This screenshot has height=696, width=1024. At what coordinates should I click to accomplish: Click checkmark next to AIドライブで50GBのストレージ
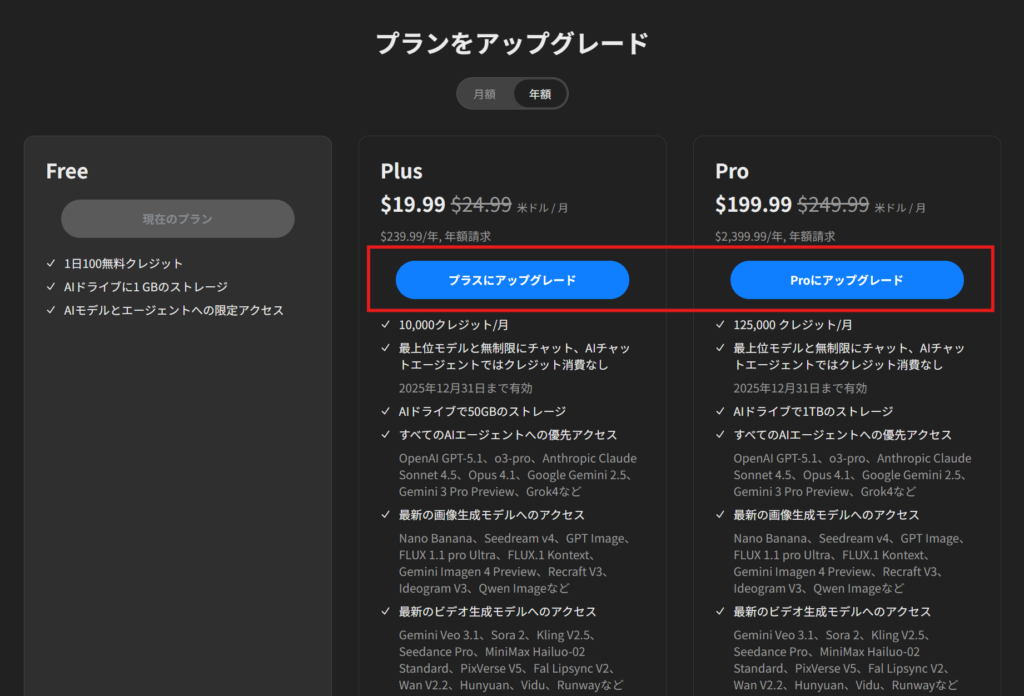click(386, 411)
